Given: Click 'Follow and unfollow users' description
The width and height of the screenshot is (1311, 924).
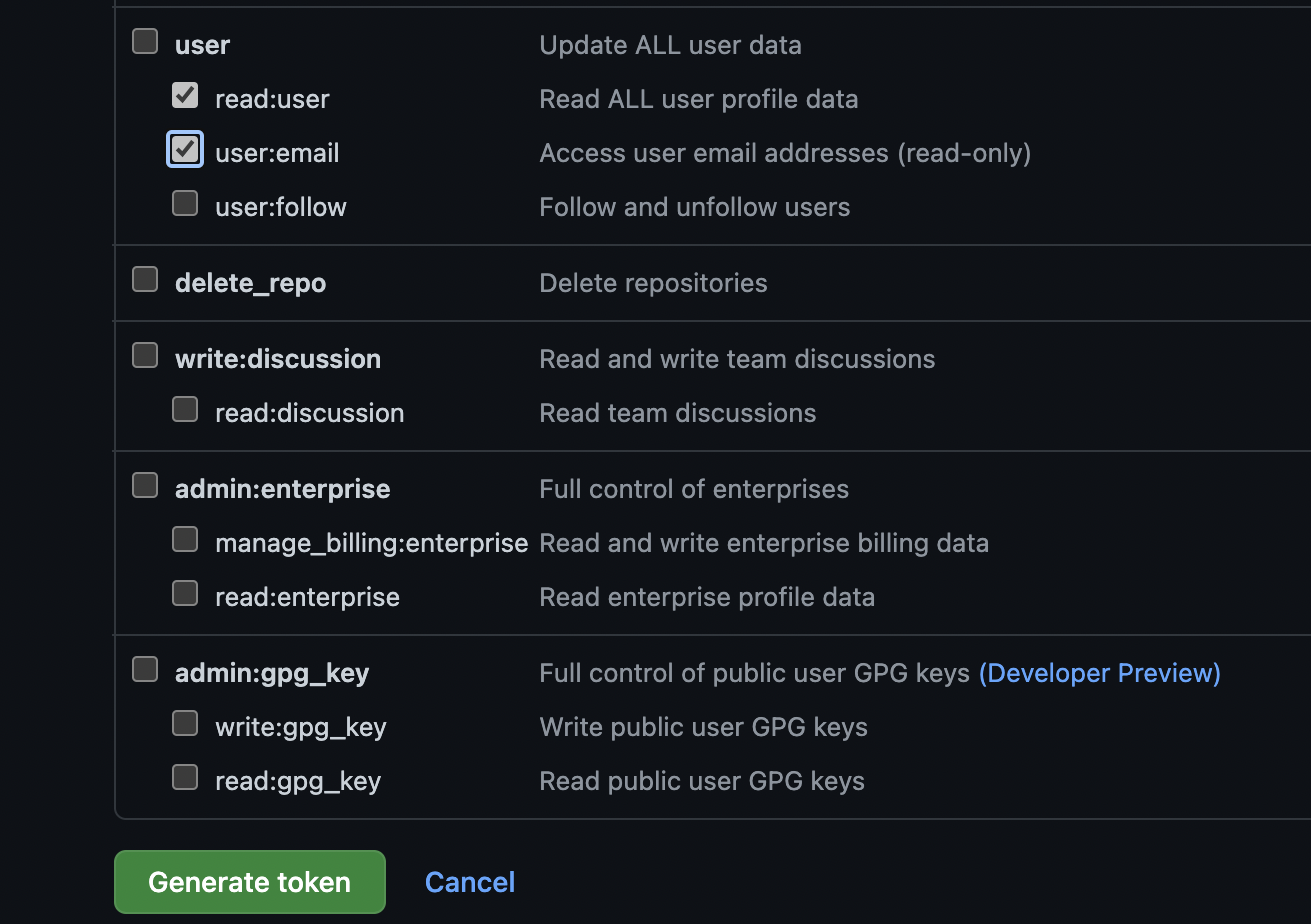Looking at the screenshot, I should (695, 207).
